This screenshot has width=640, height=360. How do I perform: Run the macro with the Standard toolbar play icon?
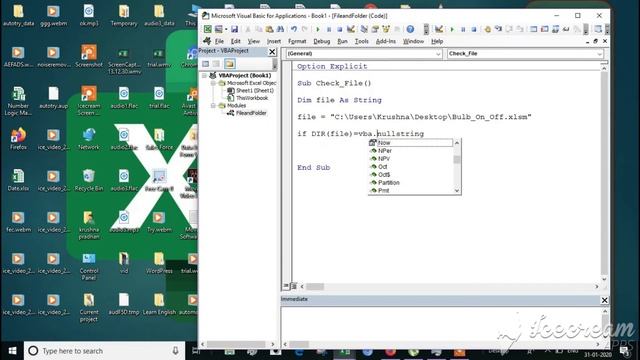point(318,29)
